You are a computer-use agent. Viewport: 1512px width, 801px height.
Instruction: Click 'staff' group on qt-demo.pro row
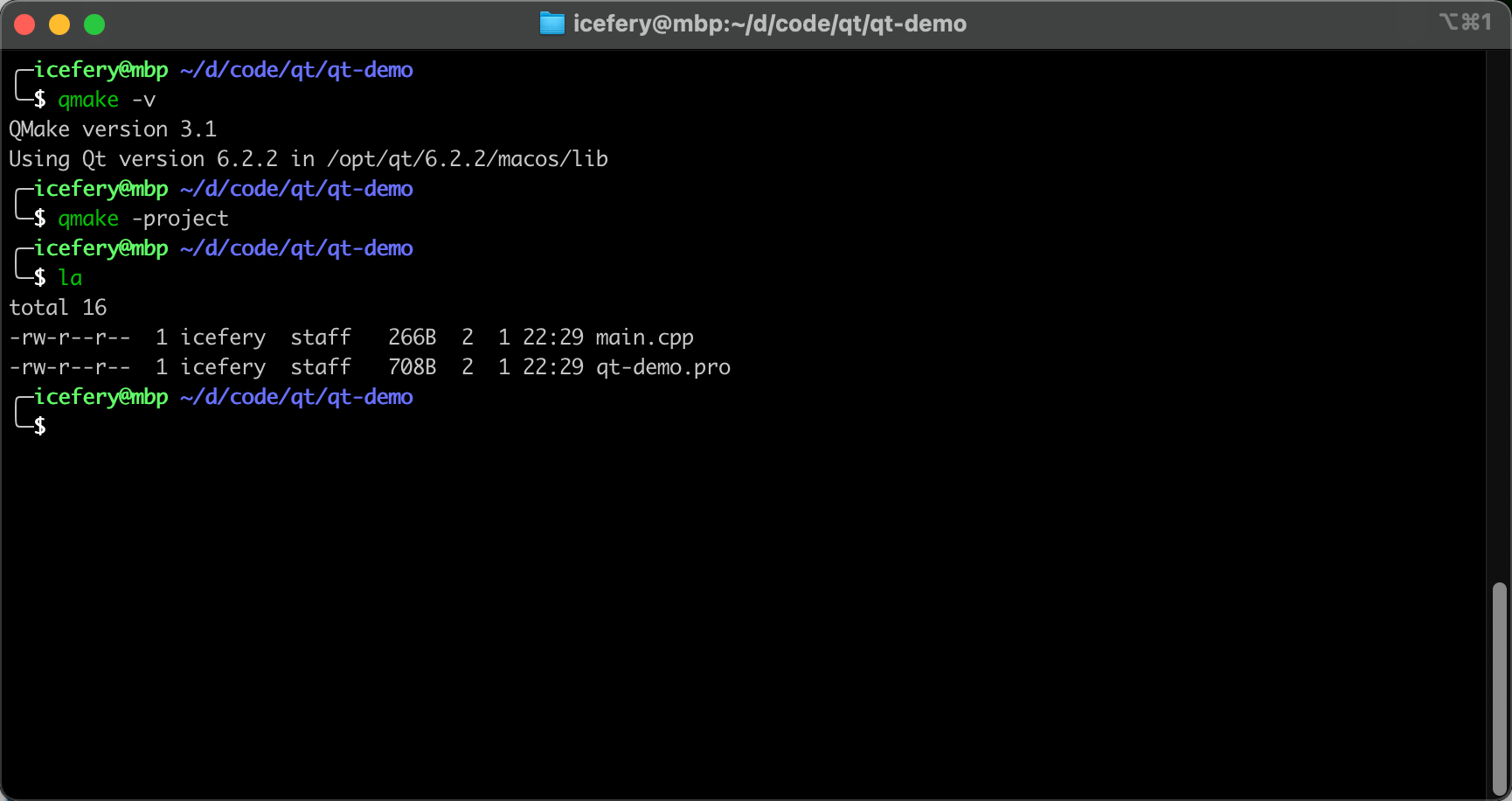tap(321, 367)
